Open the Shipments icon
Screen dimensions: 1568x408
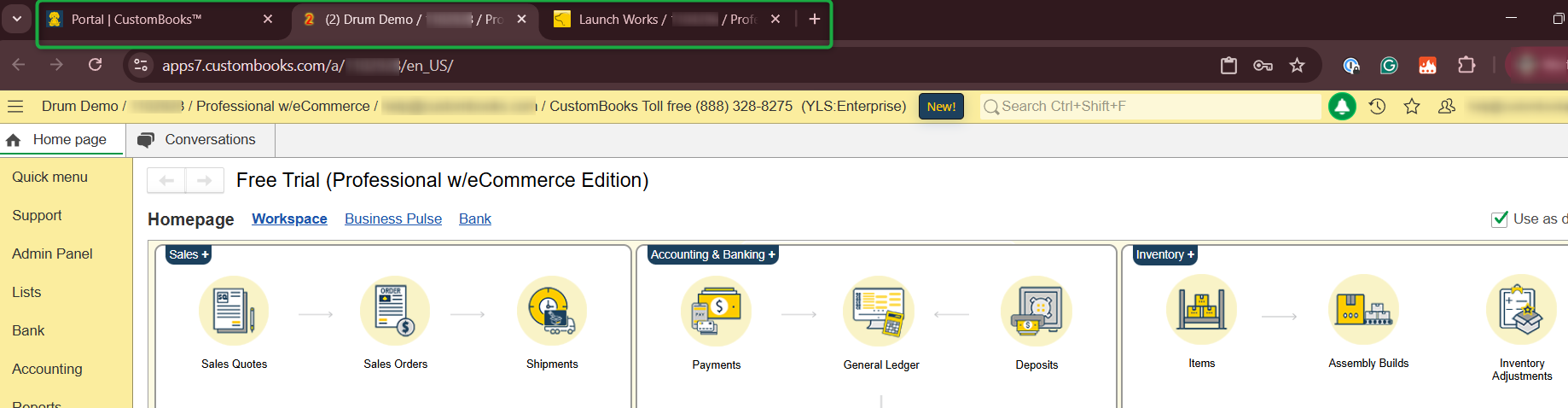click(551, 312)
